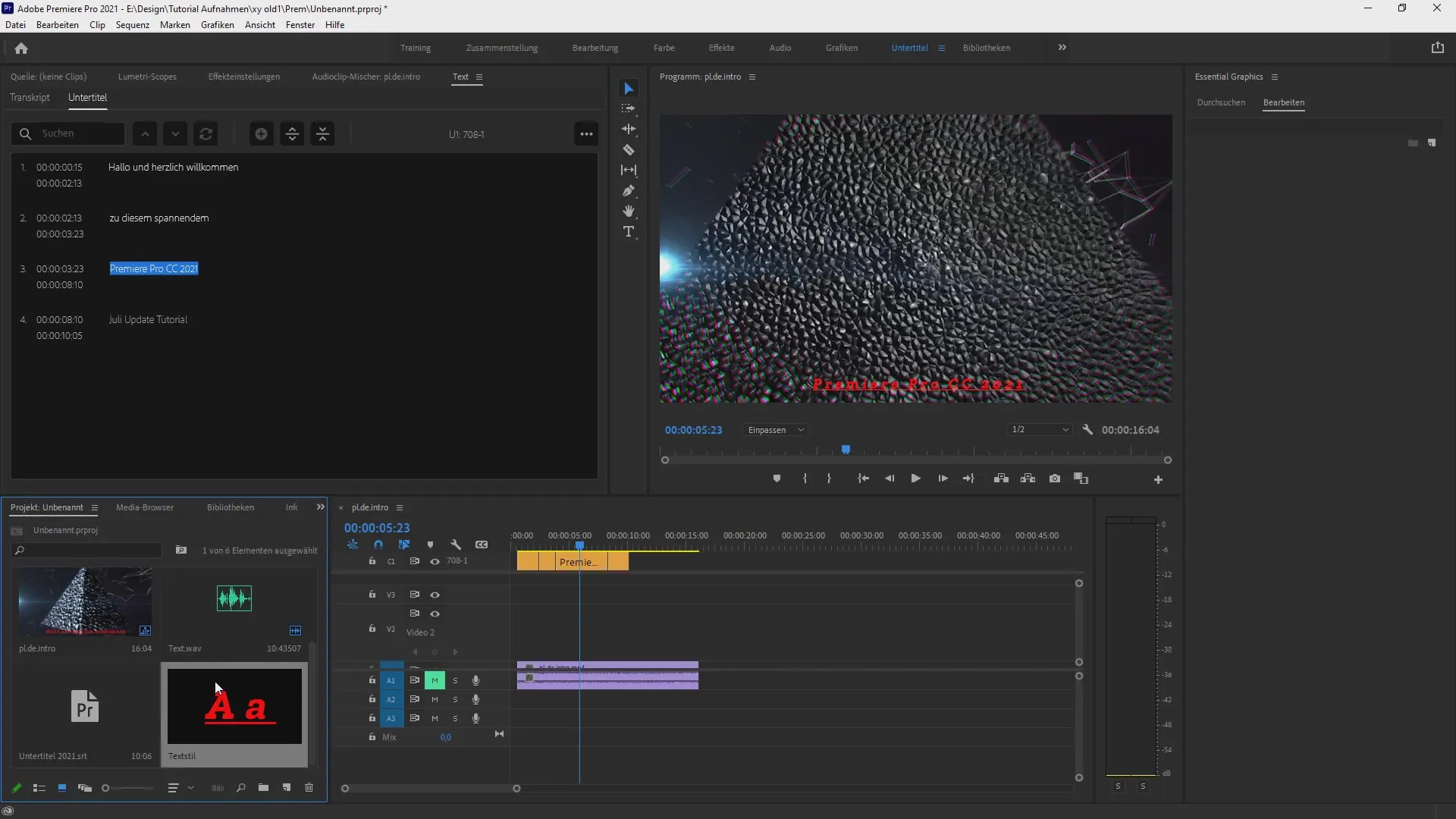Mute audio track A3
Screen dimensions: 1456x819
[x=435, y=718]
